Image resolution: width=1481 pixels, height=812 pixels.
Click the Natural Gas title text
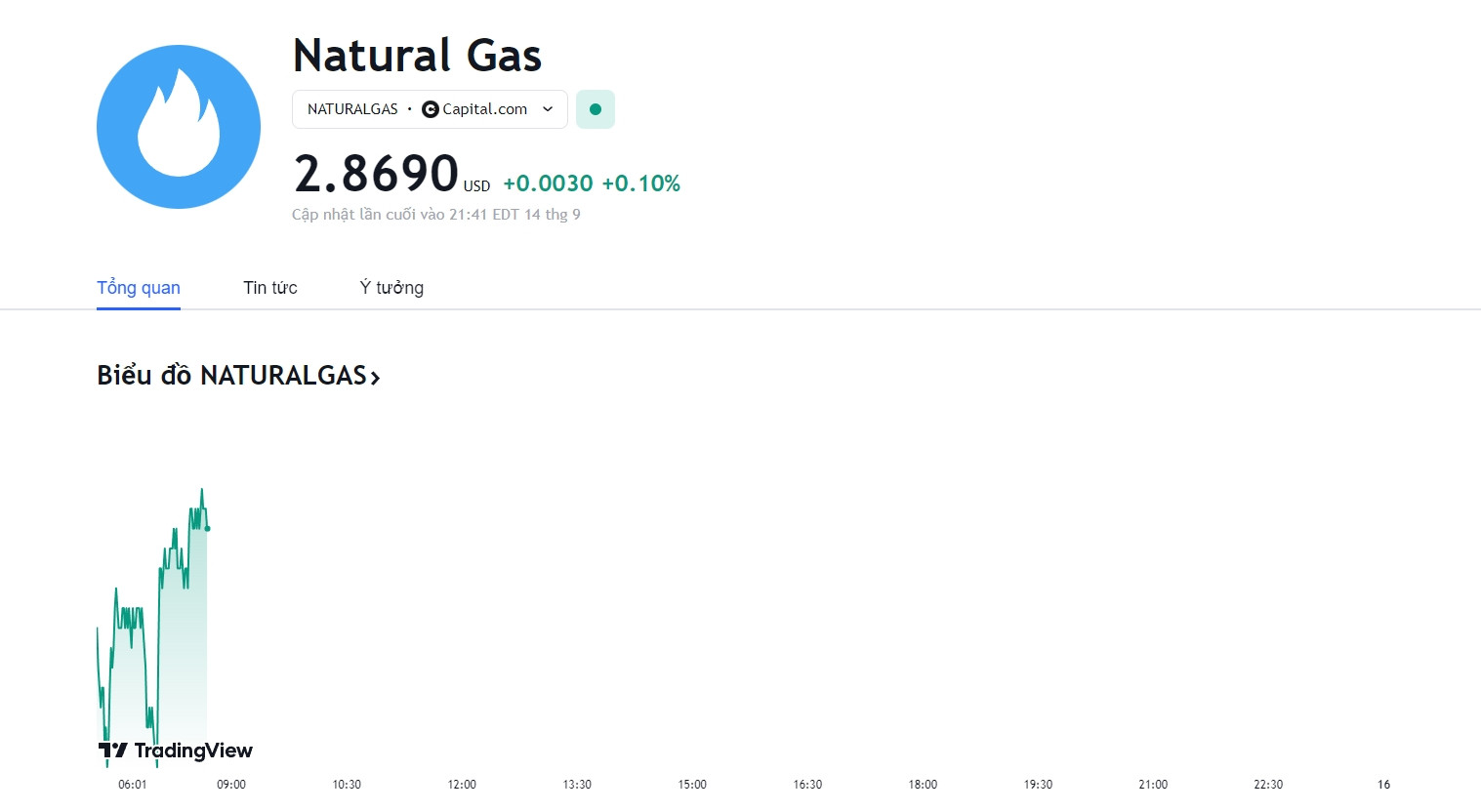(x=417, y=56)
